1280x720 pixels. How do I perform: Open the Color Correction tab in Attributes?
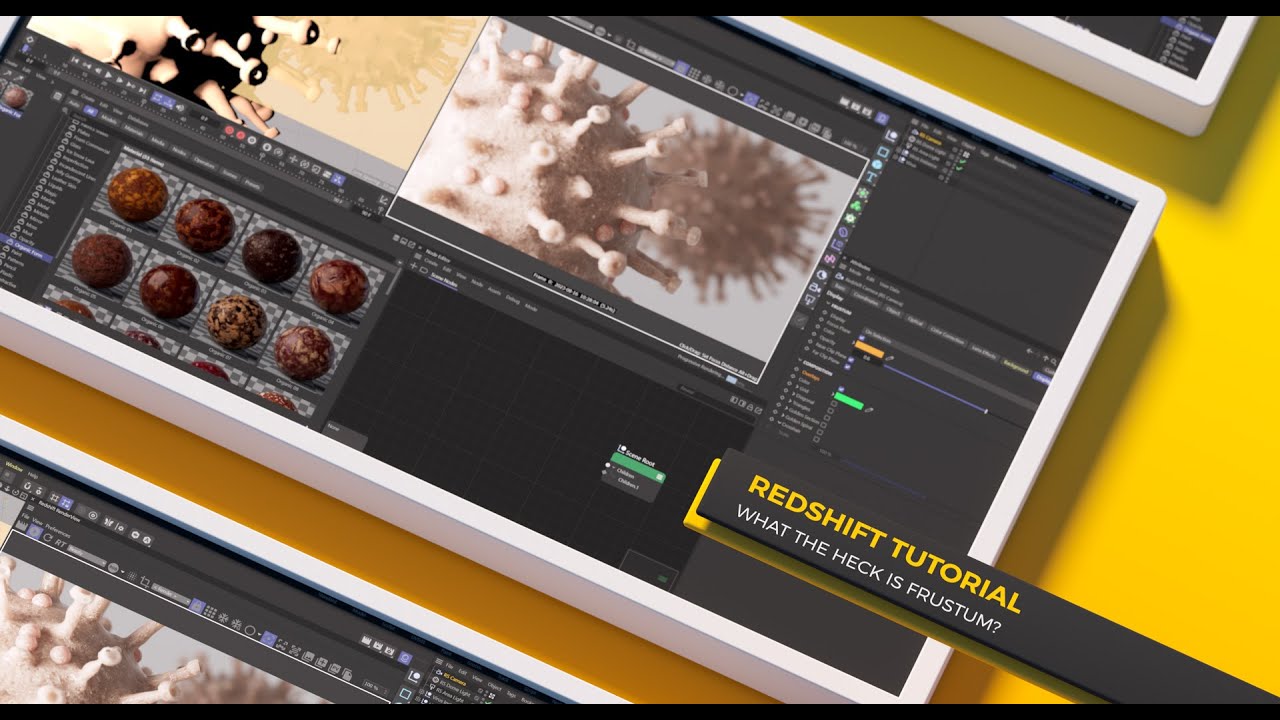tap(947, 335)
